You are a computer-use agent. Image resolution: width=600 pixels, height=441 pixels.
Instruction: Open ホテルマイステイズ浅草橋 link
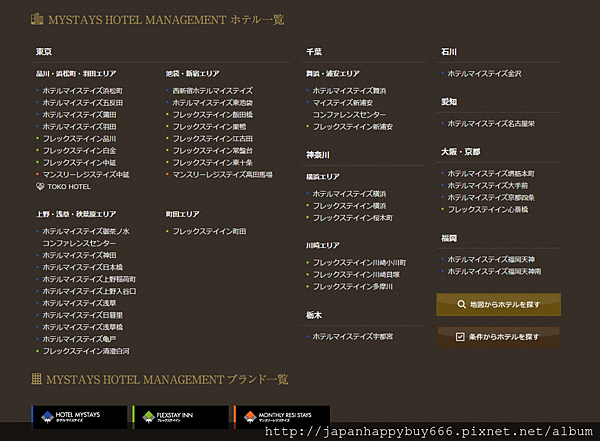[x=83, y=327]
